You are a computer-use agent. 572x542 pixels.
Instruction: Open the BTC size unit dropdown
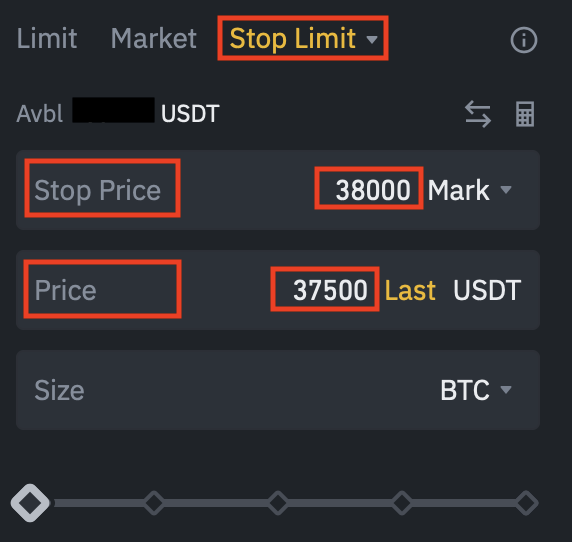tap(476, 390)
